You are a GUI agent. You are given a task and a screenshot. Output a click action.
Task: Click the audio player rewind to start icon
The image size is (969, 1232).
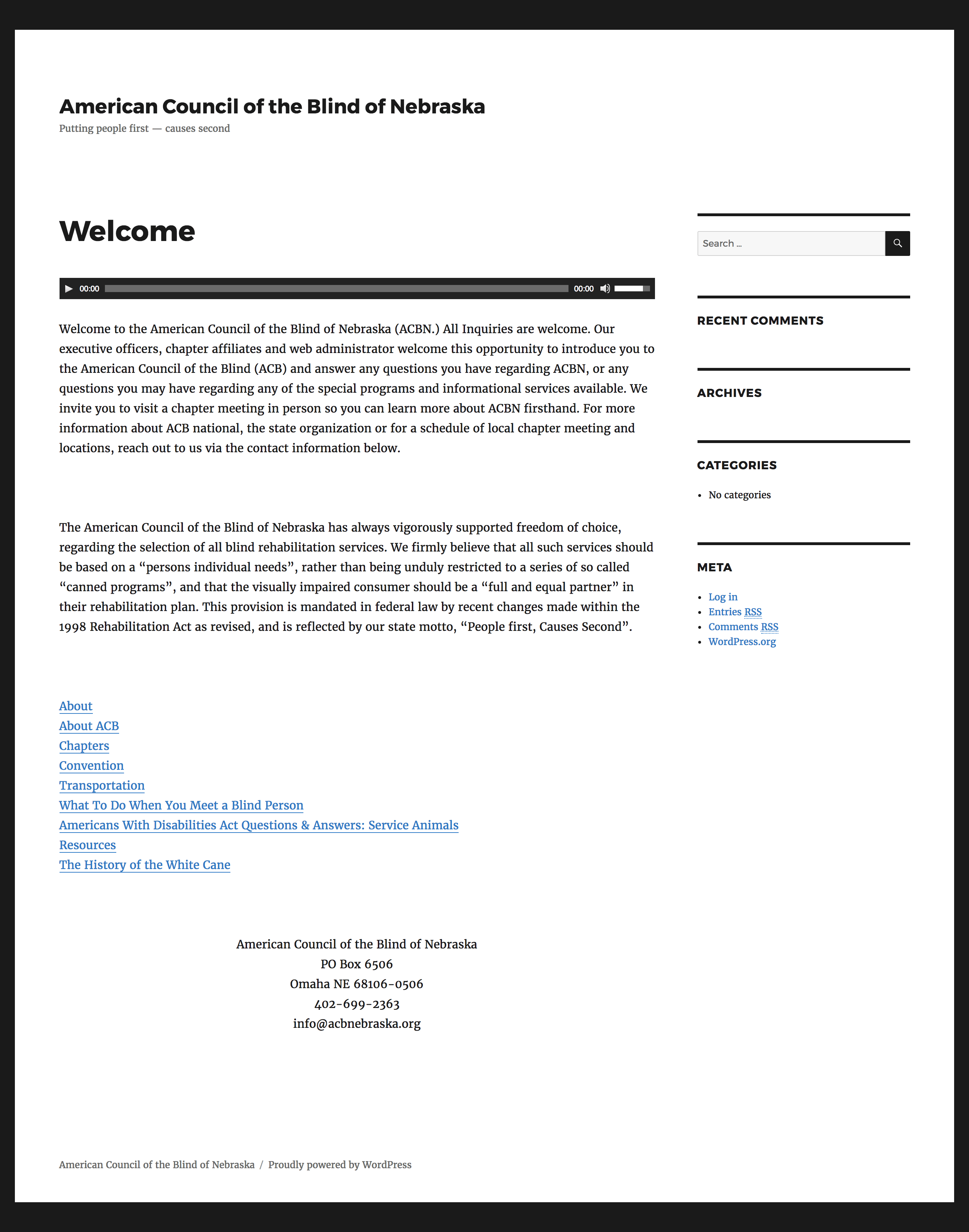[69, 288]
